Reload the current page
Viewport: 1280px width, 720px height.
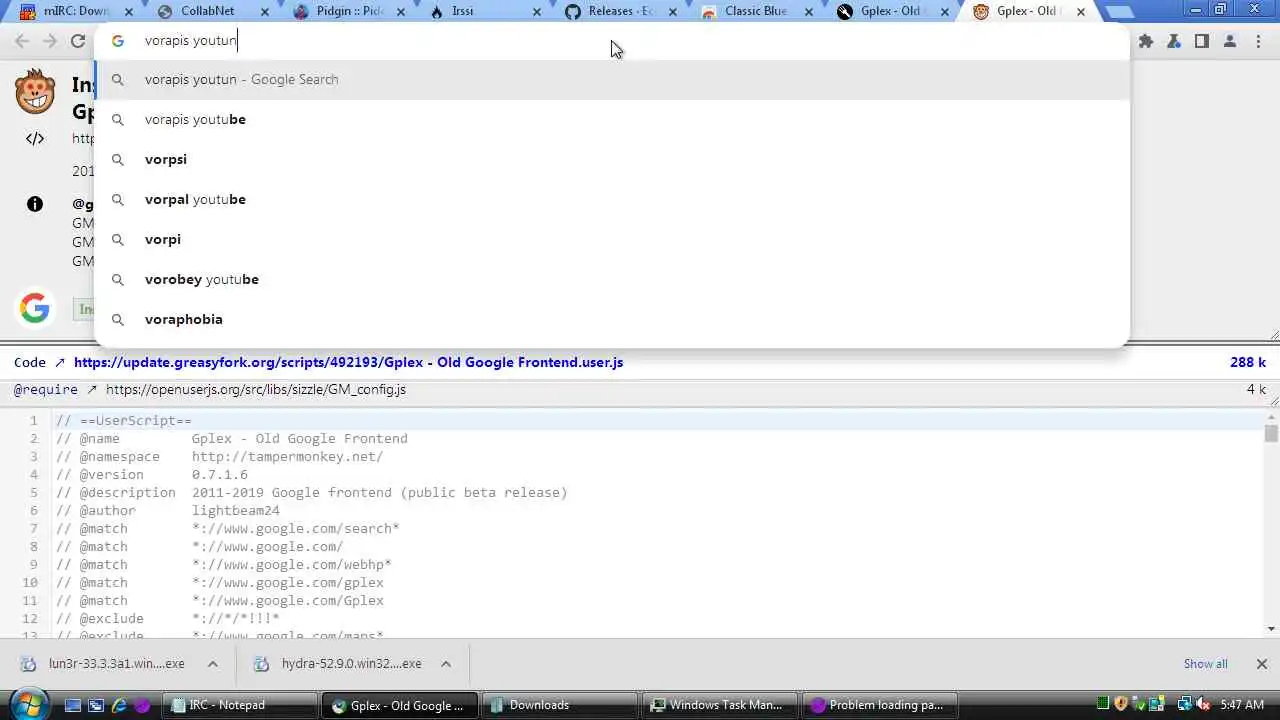pos(78,41)
